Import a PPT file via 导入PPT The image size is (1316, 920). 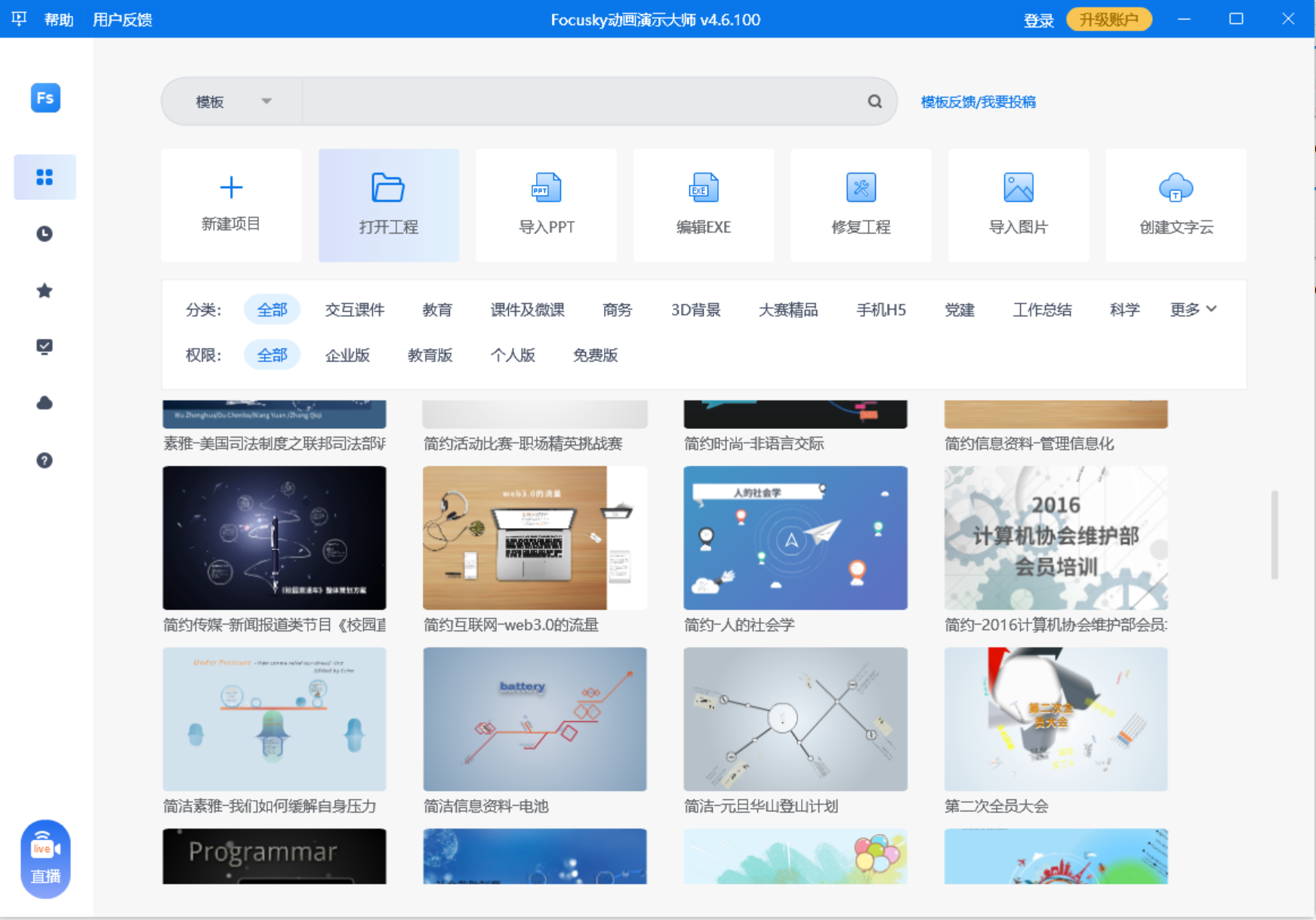tap(547, 205)
